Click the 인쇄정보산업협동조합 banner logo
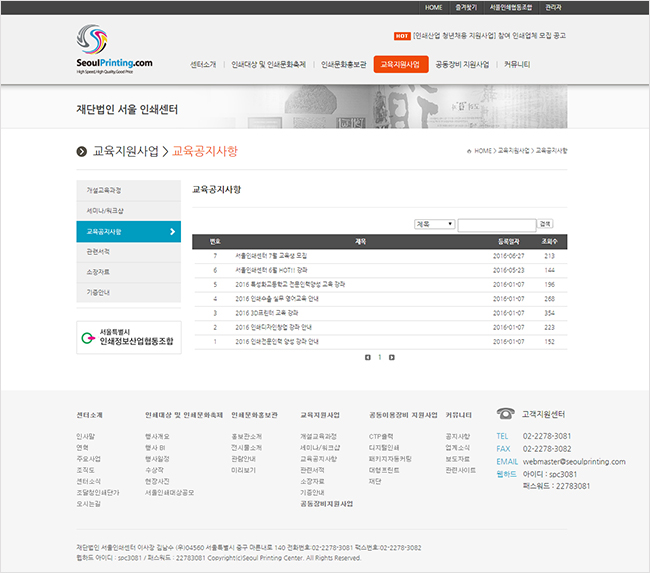 128,337
